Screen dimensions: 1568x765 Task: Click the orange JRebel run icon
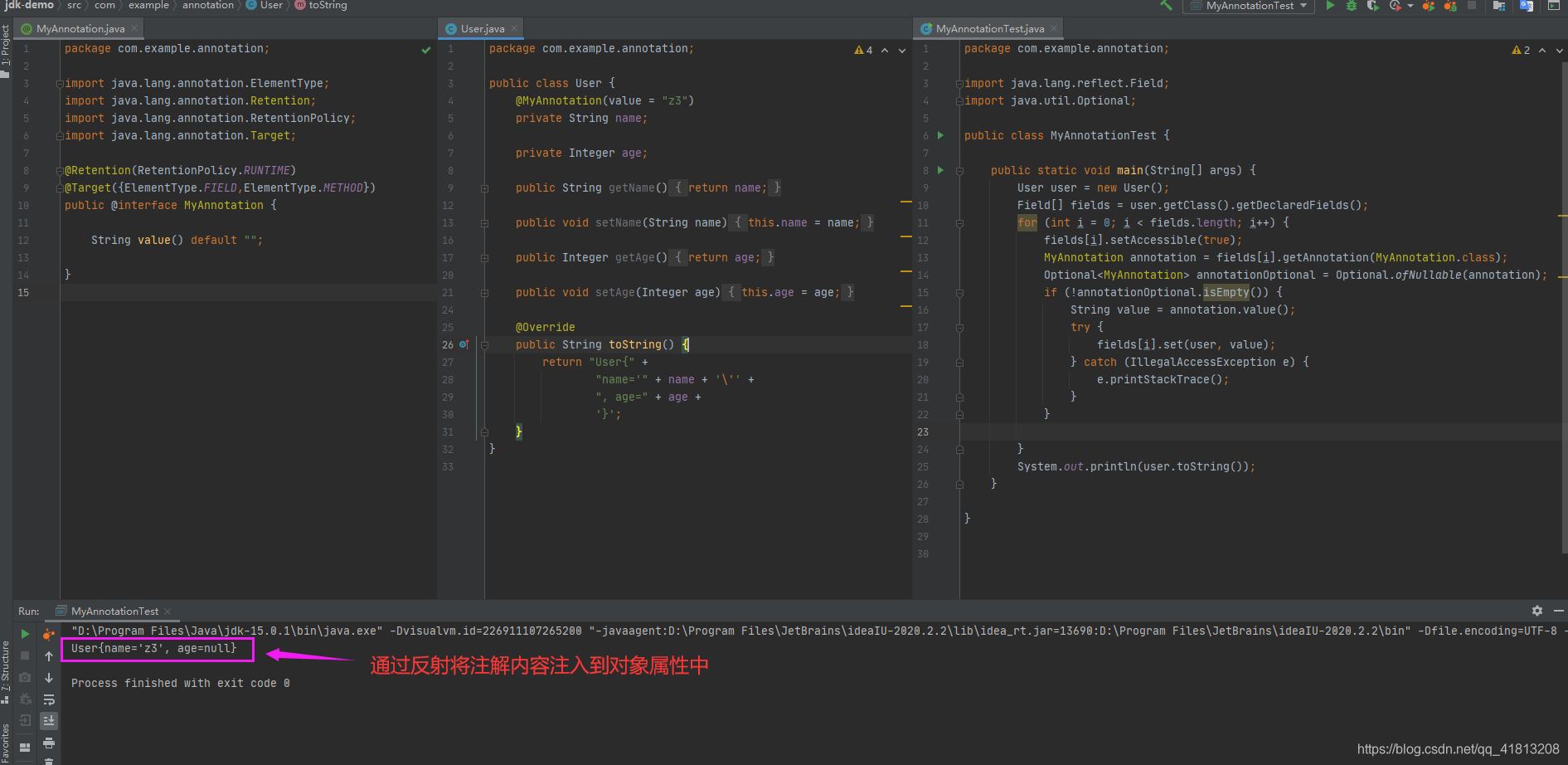pos(1429,6)
